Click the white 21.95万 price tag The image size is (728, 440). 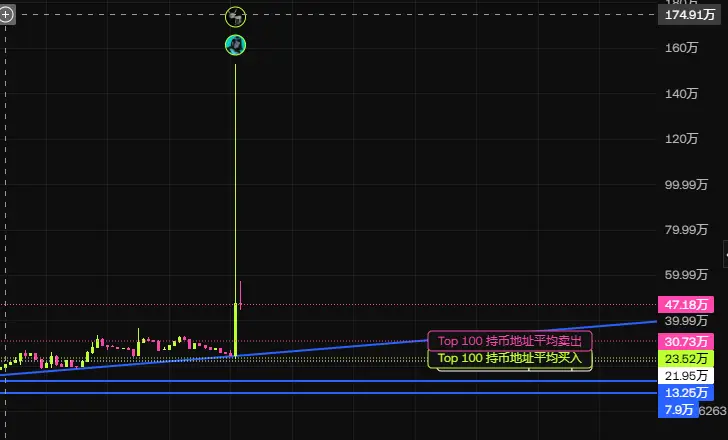tap(686, 375)
